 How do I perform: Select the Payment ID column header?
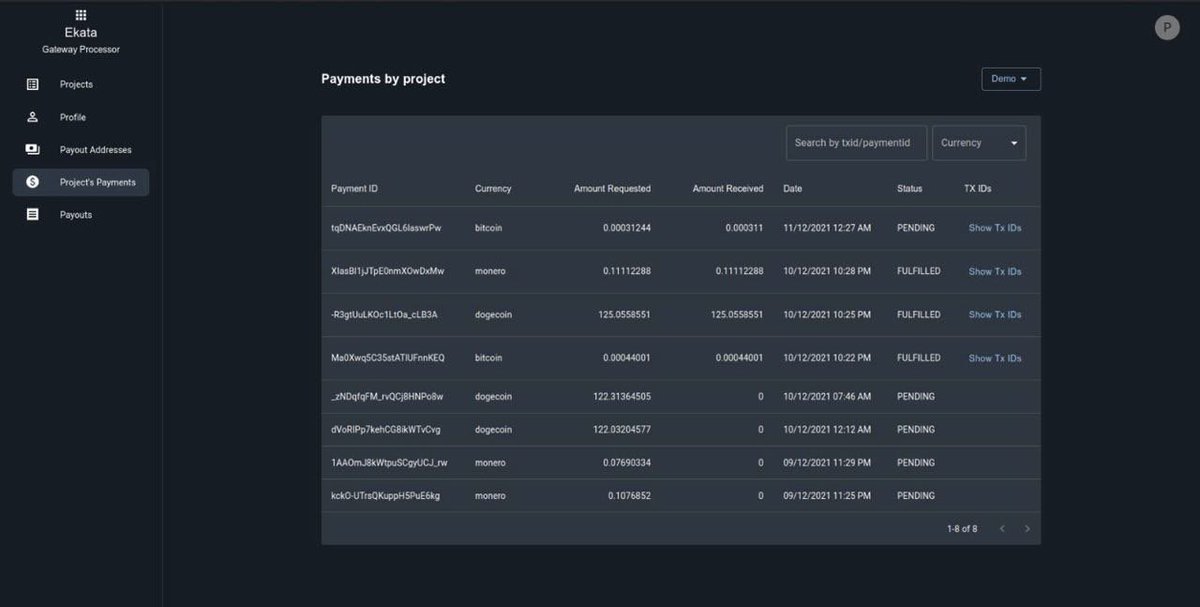coord(356,188)
